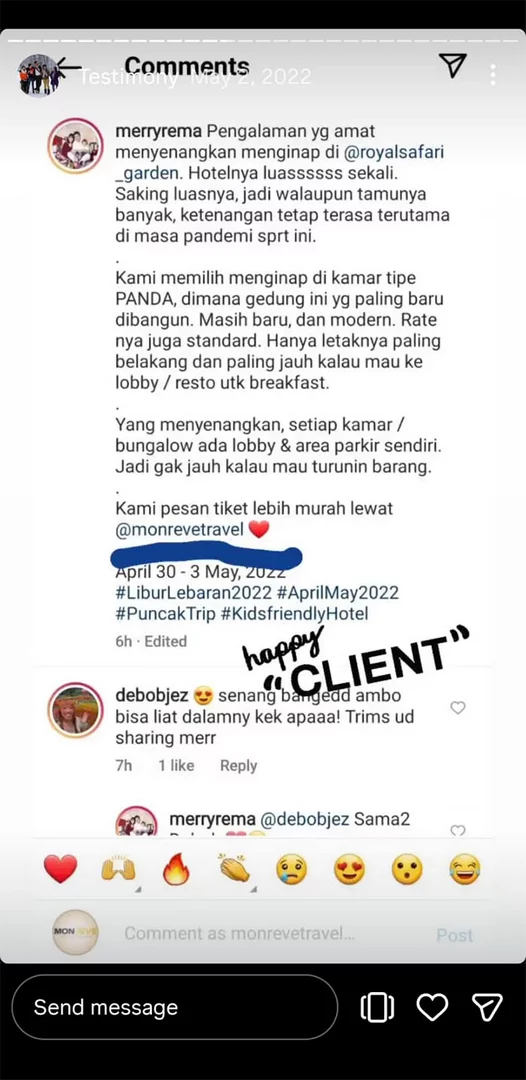Open the @monrevetravel mention link
526x1080 pixels.
pyautogui.click(x=180, y=530)
